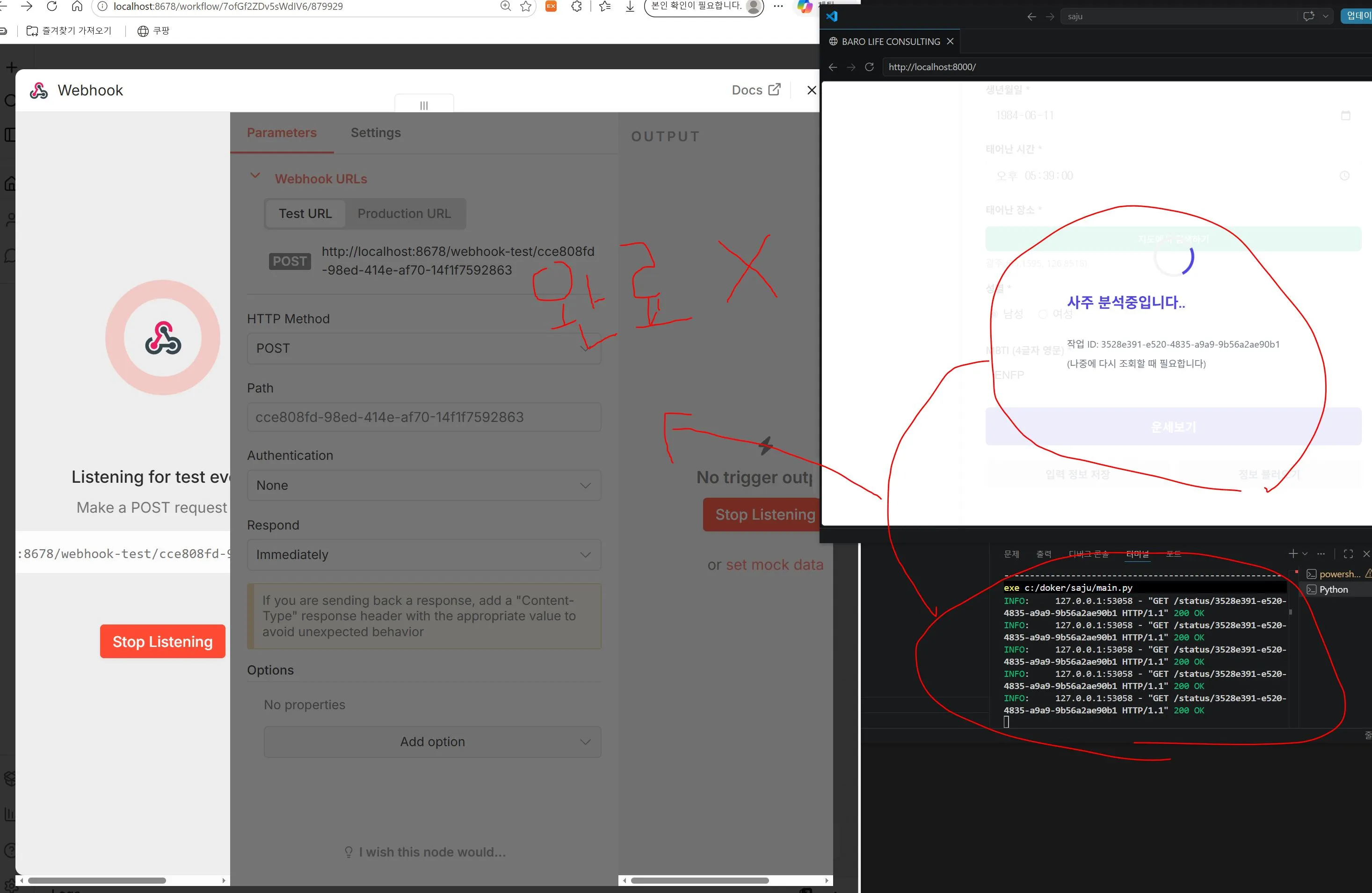Image resolution: width=1372 pixels, height=893 pixels.
Task: Open the HTTP Method dropdown
Action: pos(424,348)
